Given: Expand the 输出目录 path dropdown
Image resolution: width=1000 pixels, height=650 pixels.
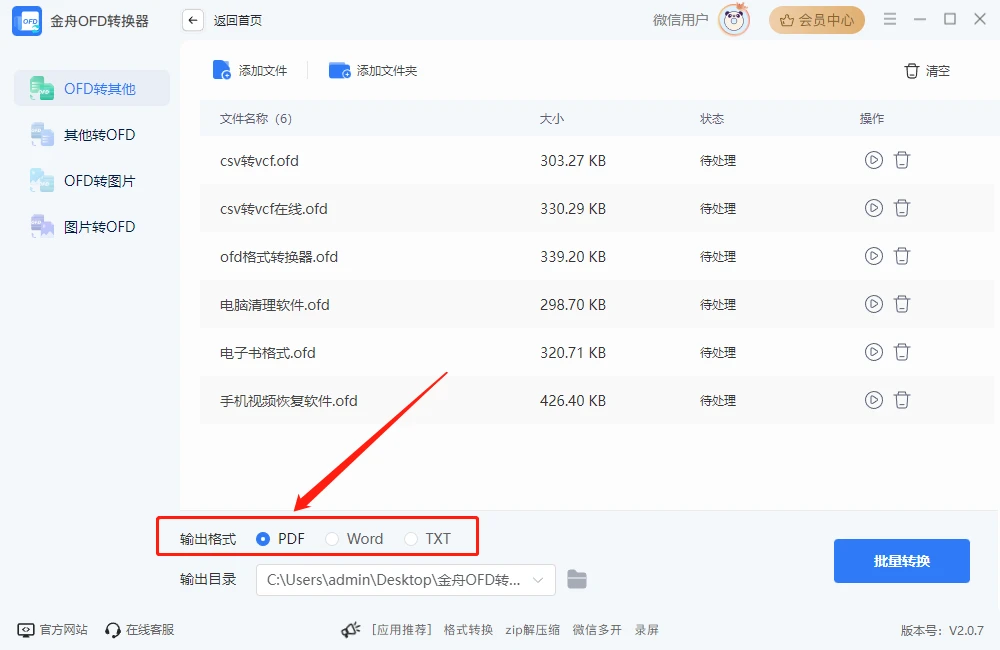Looking at the screenshot, I should [538, 580].
